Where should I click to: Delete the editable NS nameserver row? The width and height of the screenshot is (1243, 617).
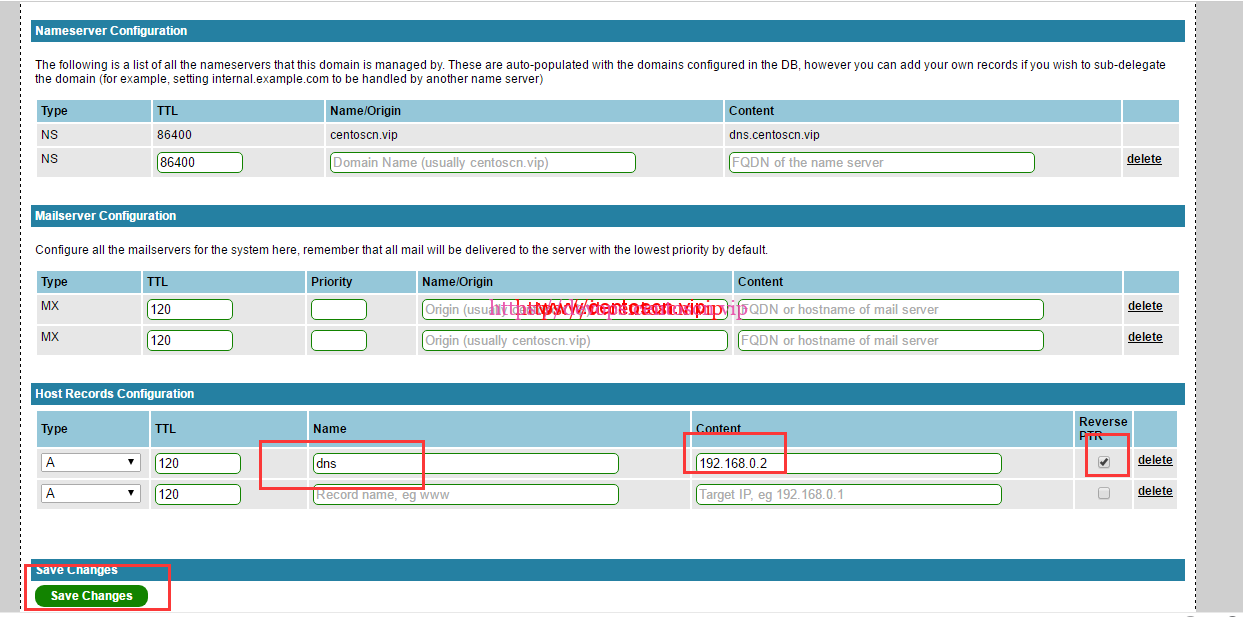(x=1144, y=159)
